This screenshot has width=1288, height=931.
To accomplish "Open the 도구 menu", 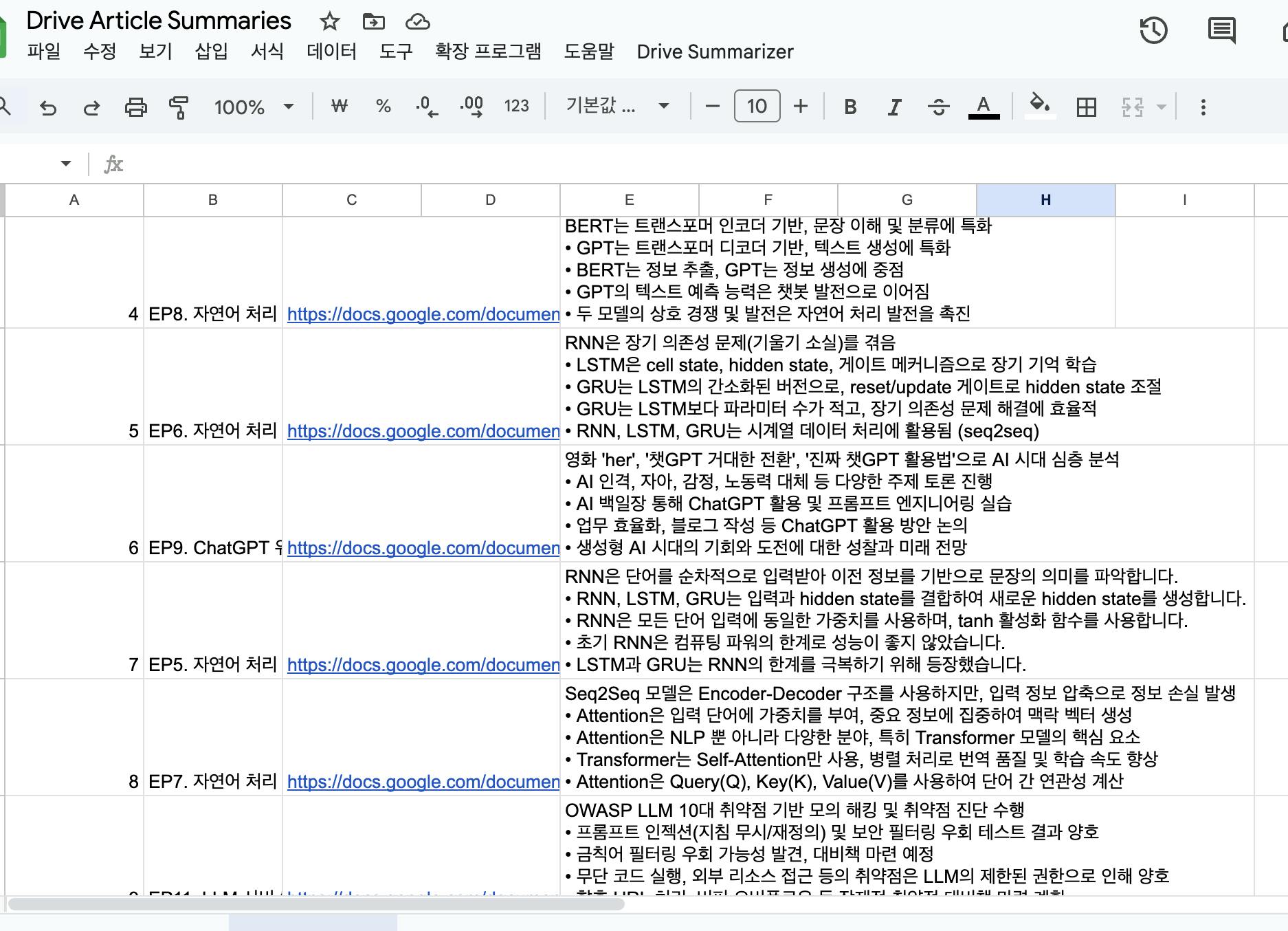I will (396, 52).
